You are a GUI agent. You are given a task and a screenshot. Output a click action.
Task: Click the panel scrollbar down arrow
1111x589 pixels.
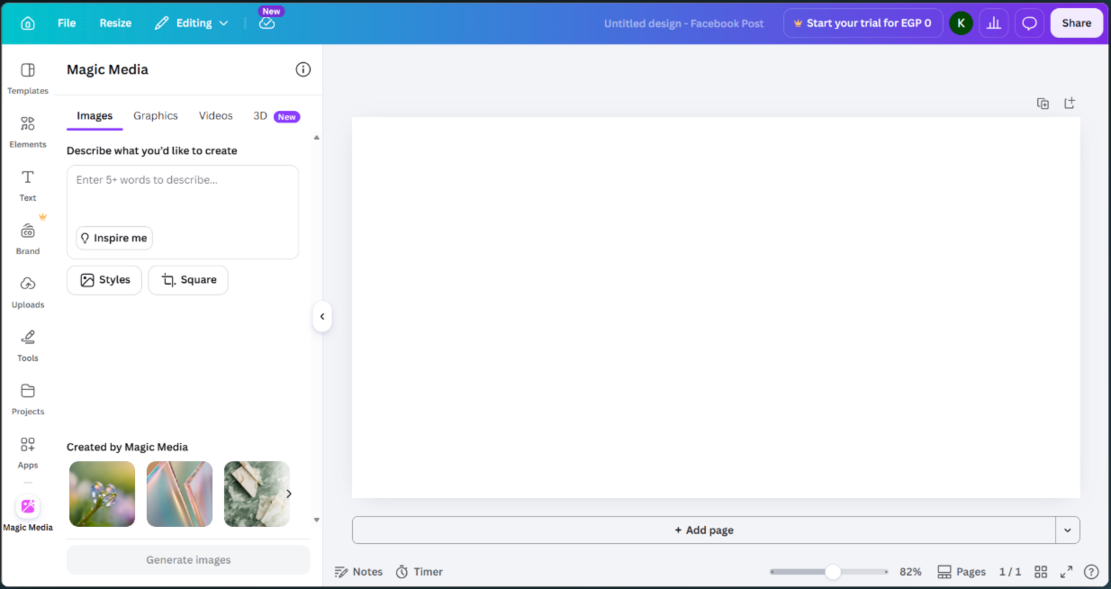(x=317, y=520)
